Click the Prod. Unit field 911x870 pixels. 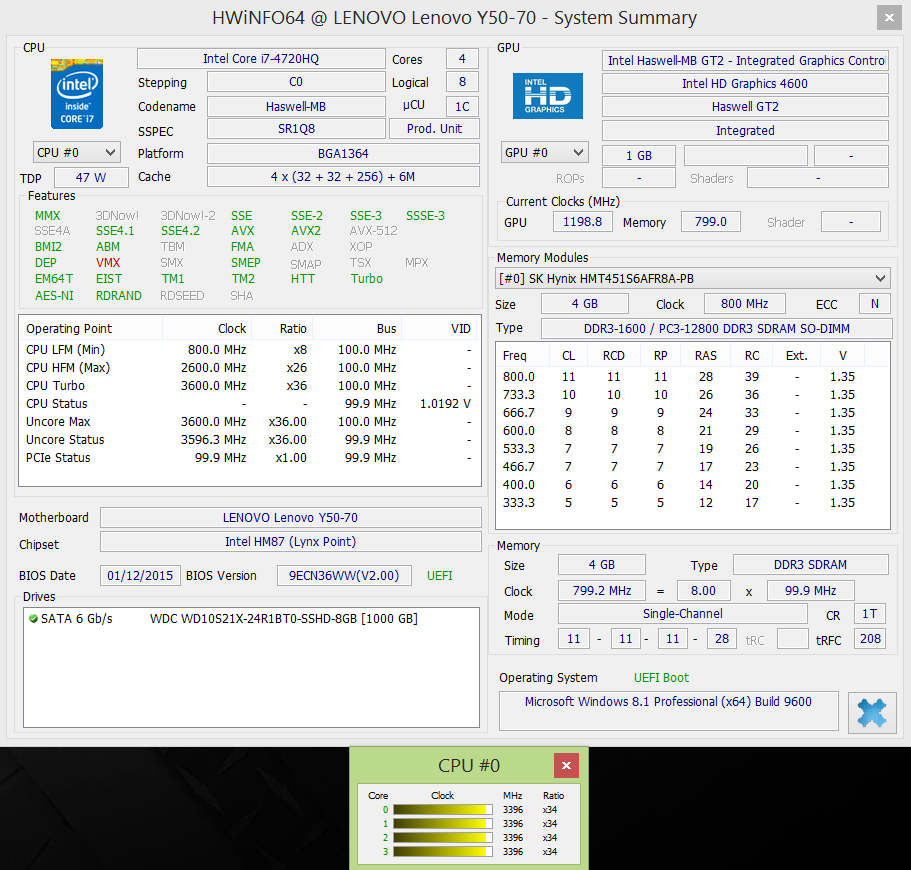pyautogui.click(x=435, y=128)
